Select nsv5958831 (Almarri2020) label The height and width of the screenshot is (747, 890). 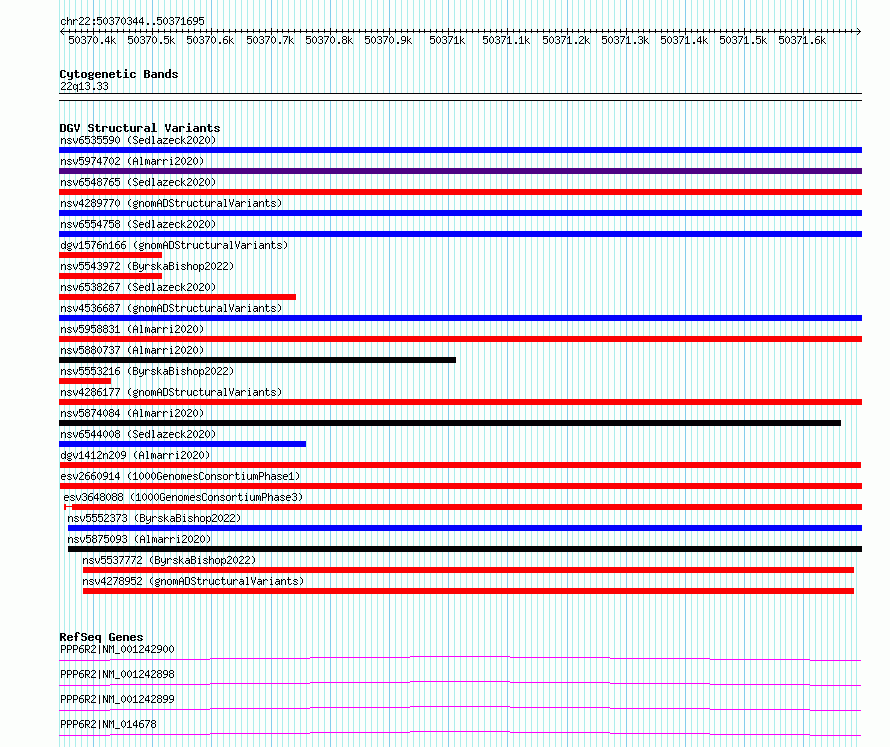[132, 329]
